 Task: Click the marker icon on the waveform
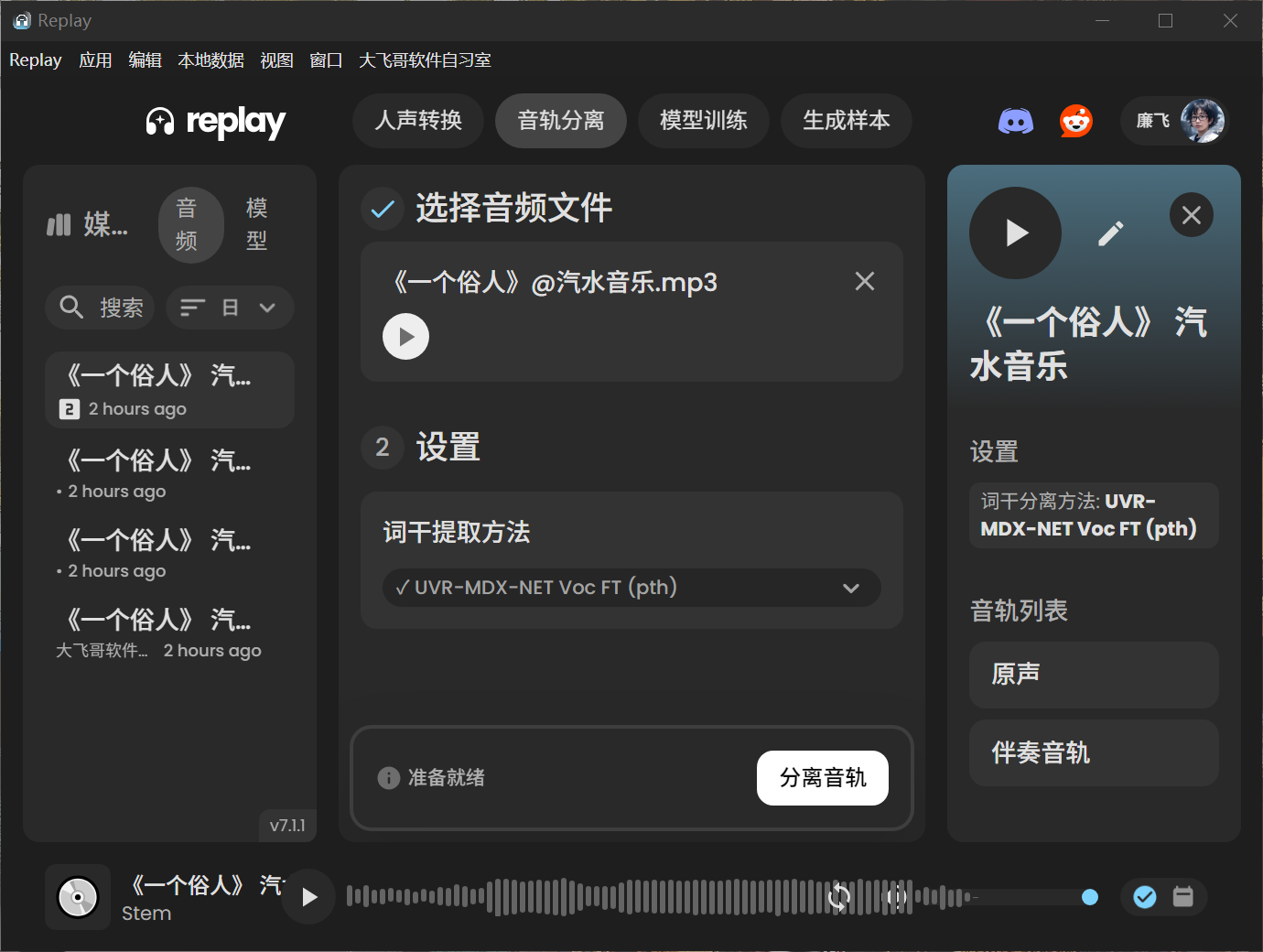896,897
